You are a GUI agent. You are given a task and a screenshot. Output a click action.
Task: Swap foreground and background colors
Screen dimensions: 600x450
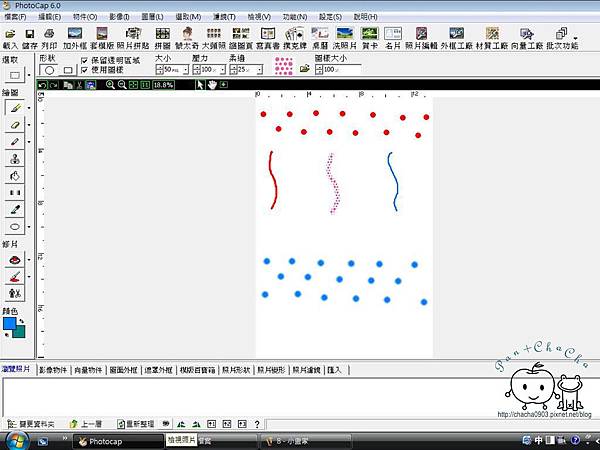point(22,321)
